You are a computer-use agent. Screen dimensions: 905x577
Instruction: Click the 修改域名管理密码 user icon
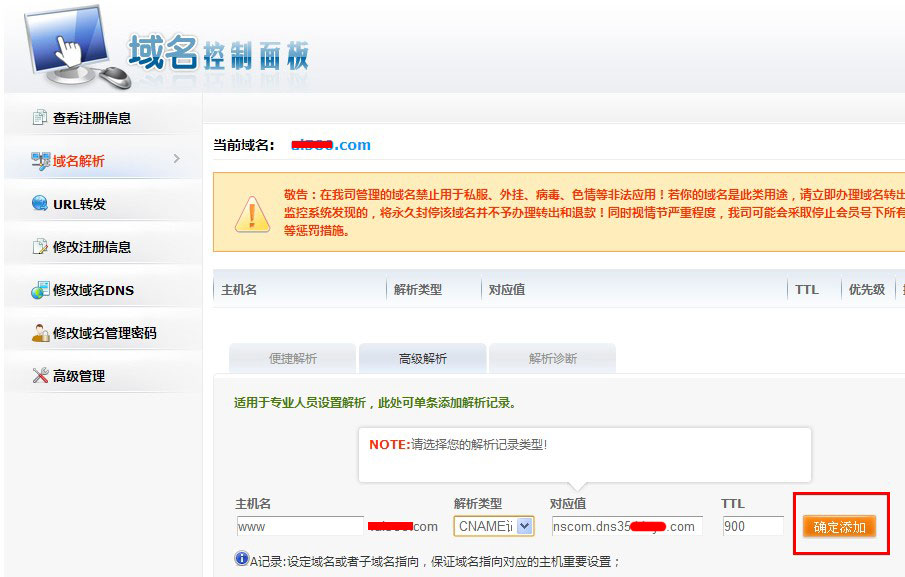tap(40, 333)
